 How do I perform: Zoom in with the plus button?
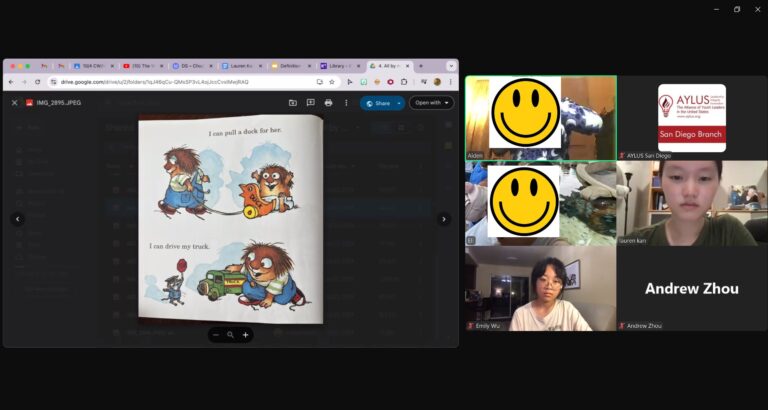pos(245,335)
